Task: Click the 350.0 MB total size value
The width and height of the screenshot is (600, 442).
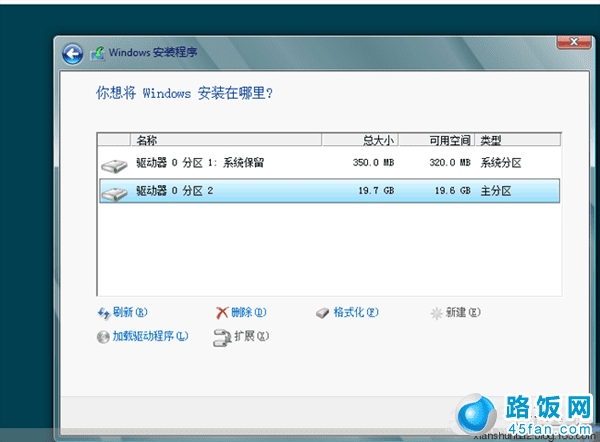Action: 373,163
